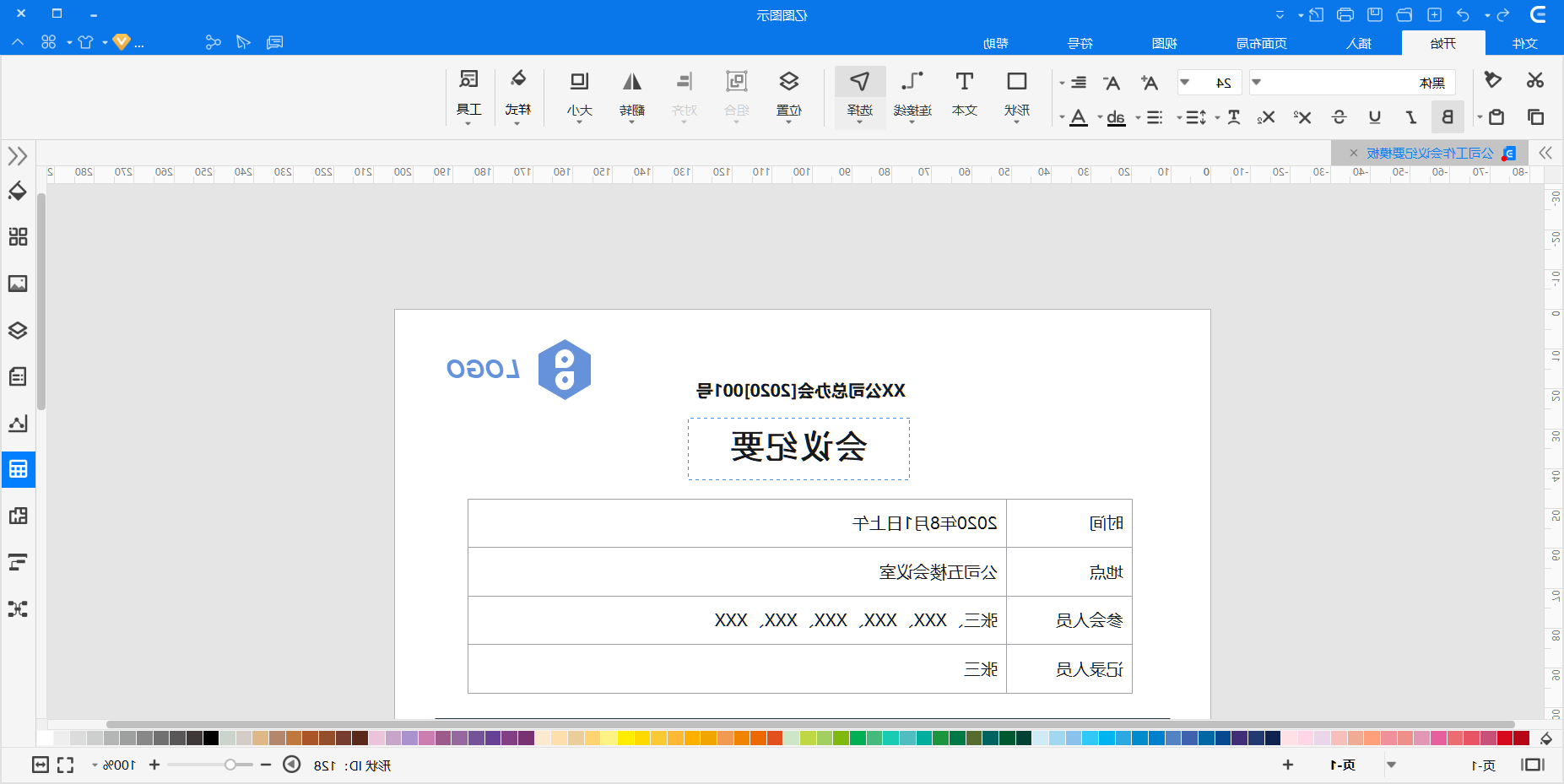Click the comments chat icon in the blue bar
Screen dimensions: 1564x784
point(274,42)
